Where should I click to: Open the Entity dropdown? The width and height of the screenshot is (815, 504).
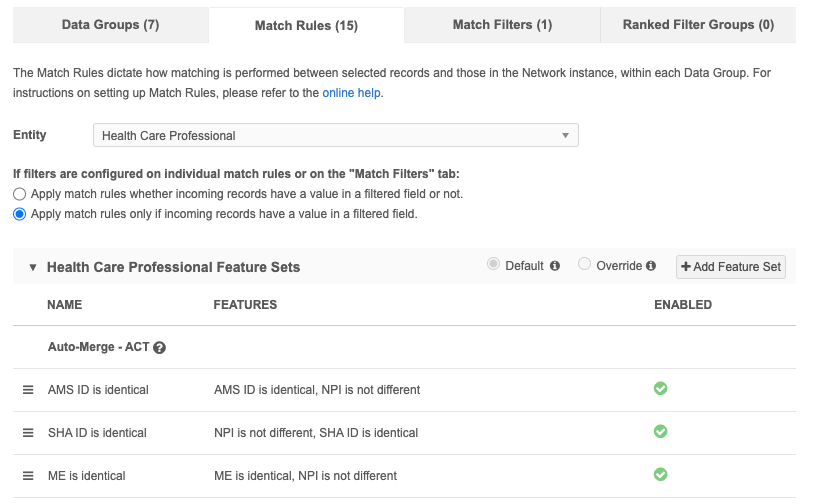pyautogui.click(x=335, y=135)
